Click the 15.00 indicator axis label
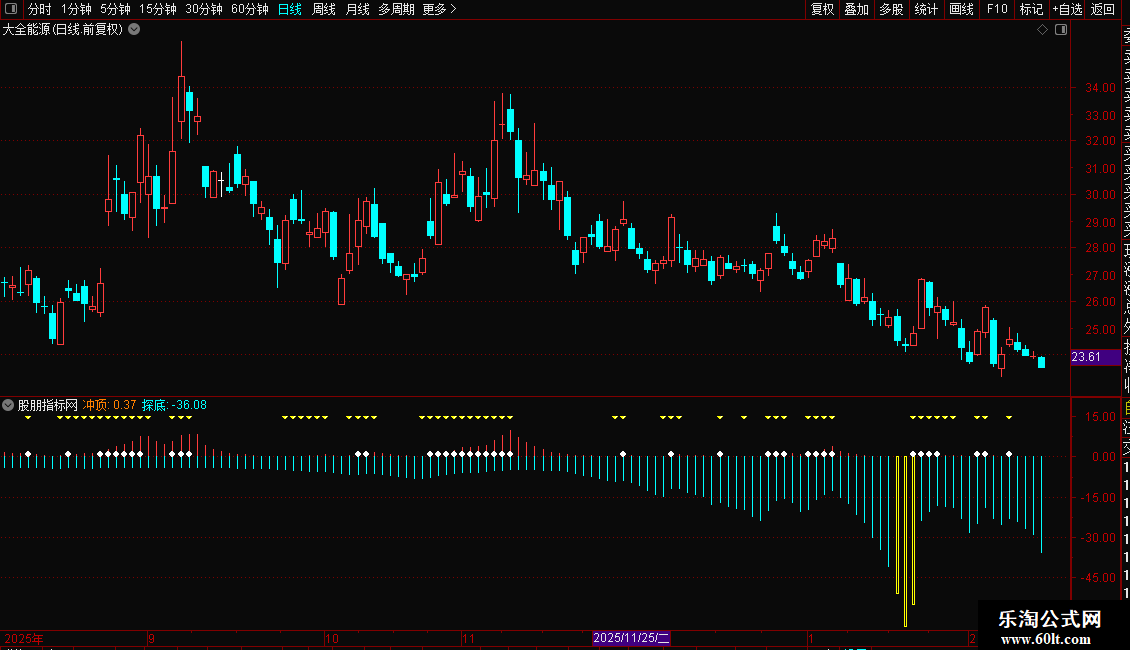Viewport: 1130px width, 650px height. click(1100, 417)
